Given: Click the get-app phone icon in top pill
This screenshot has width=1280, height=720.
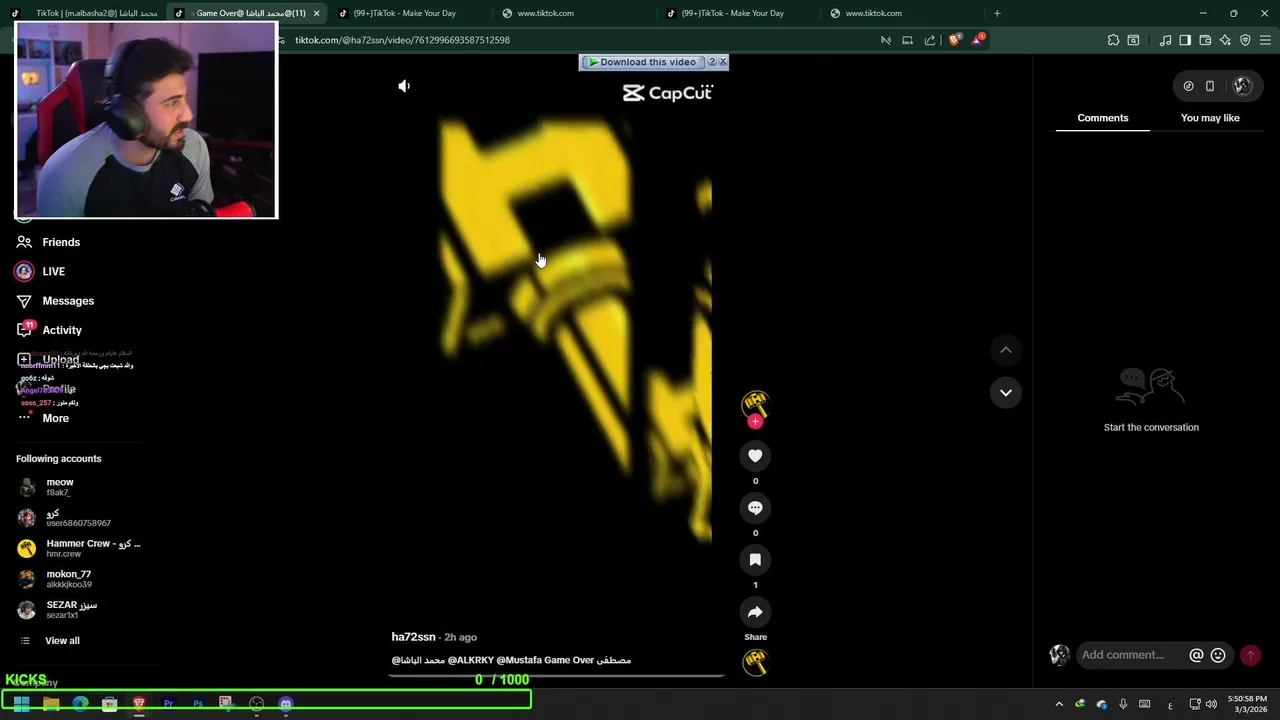Looking at the screenshot, I should click(1210, 86).
